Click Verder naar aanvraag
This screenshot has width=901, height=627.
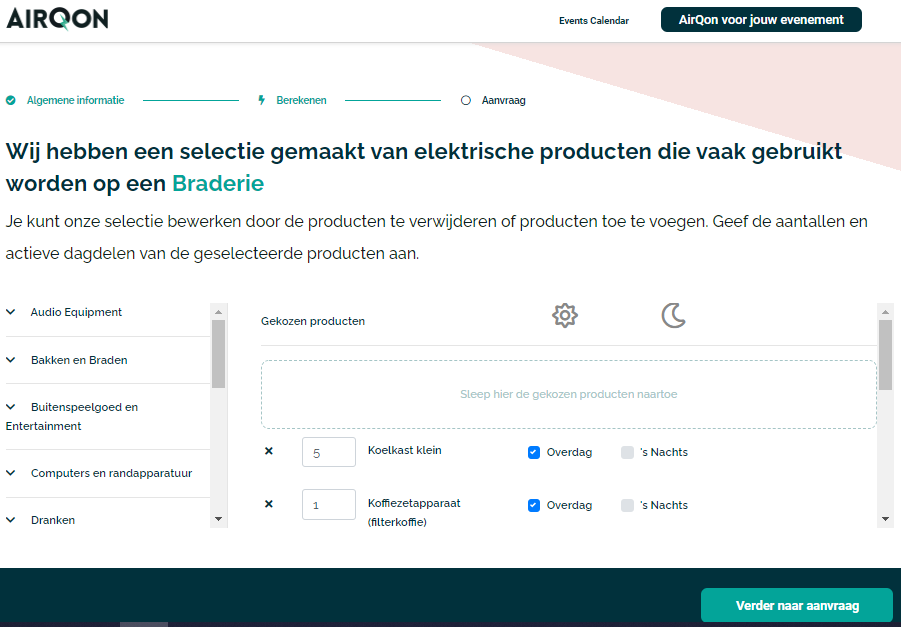tap(796, 605)
